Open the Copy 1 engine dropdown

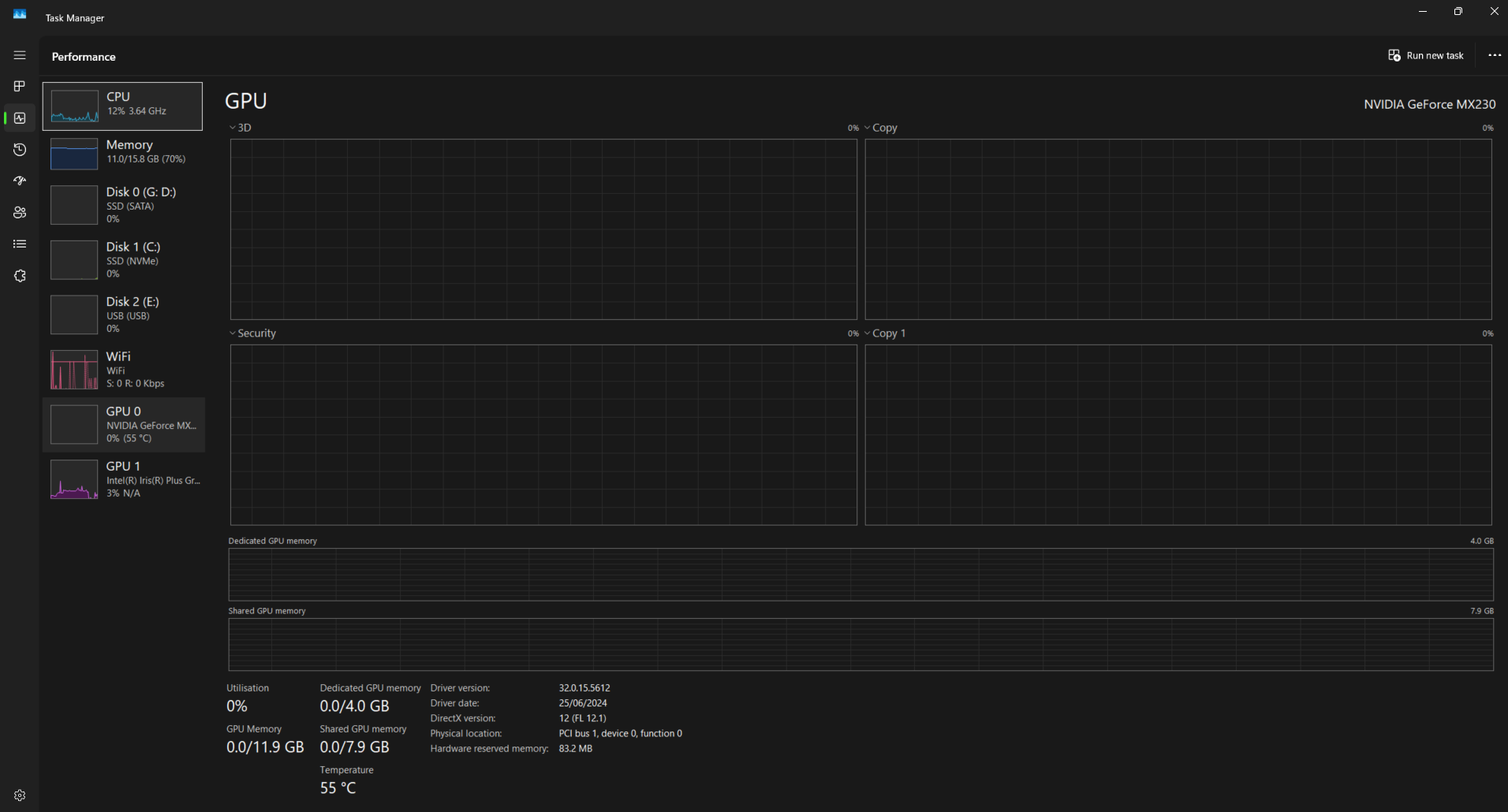click(x=885, y=333)
